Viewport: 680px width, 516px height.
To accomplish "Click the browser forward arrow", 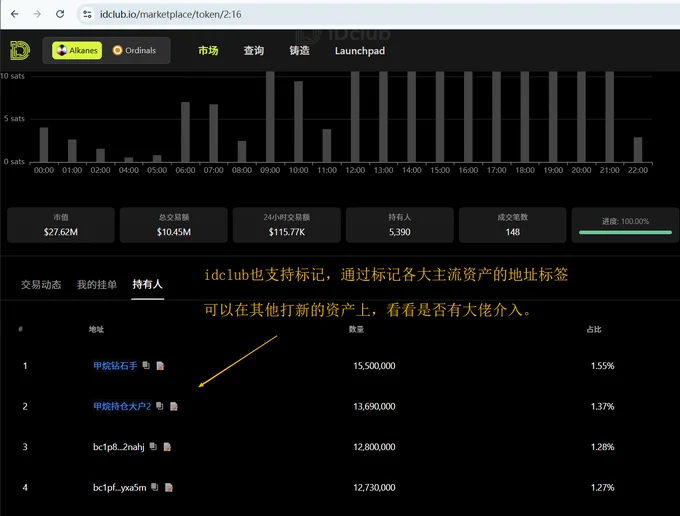I will [37, 14].
